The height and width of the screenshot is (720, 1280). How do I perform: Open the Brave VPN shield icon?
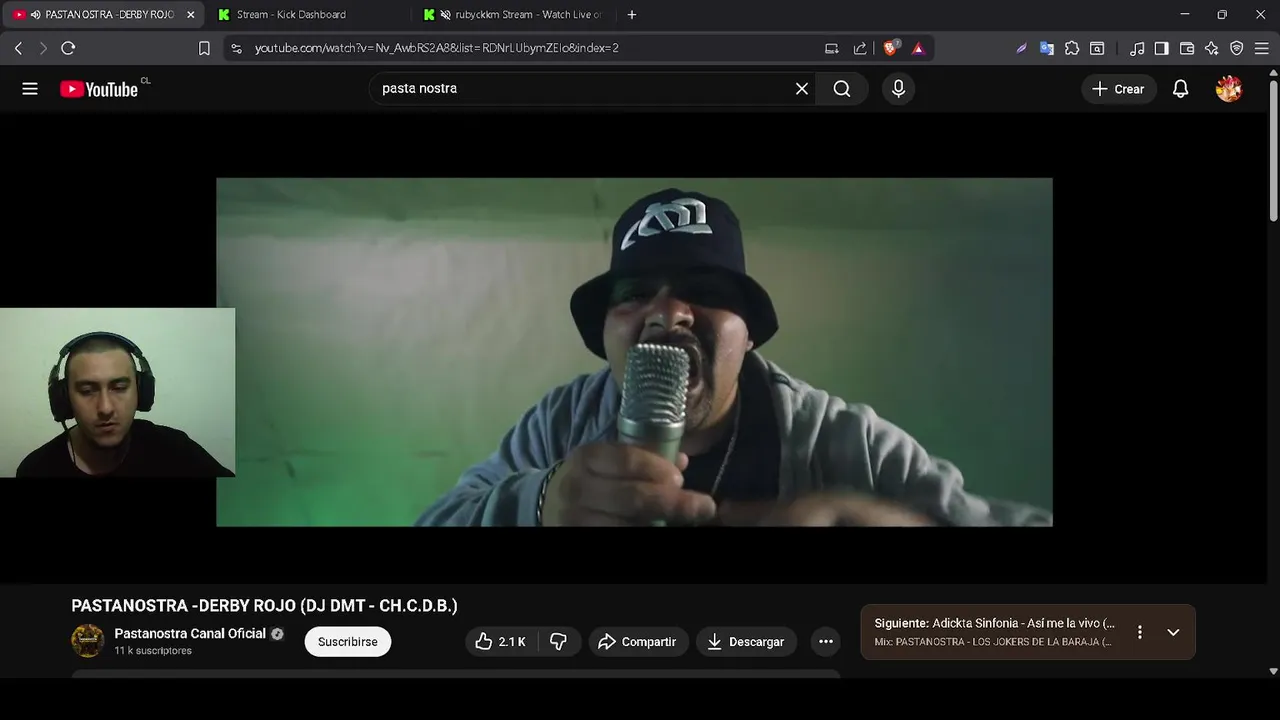coord(1237,48)
